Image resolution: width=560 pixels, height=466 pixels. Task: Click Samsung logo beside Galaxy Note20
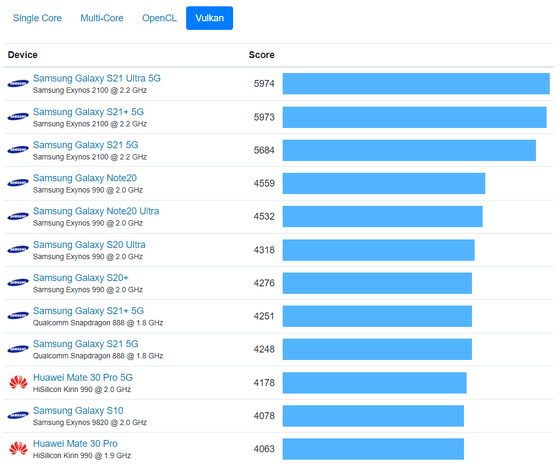click(x=18, y=183)
